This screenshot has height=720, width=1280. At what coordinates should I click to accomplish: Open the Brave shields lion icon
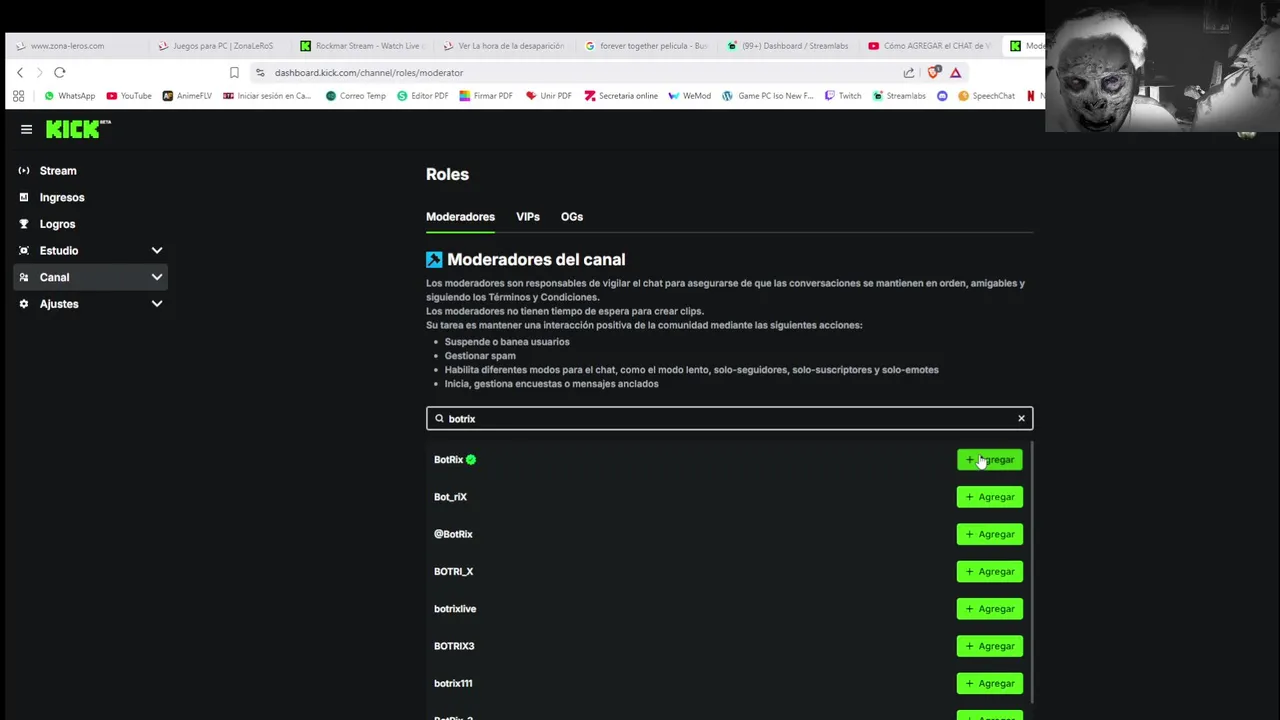pyautogui.click(x=933, y=73)
